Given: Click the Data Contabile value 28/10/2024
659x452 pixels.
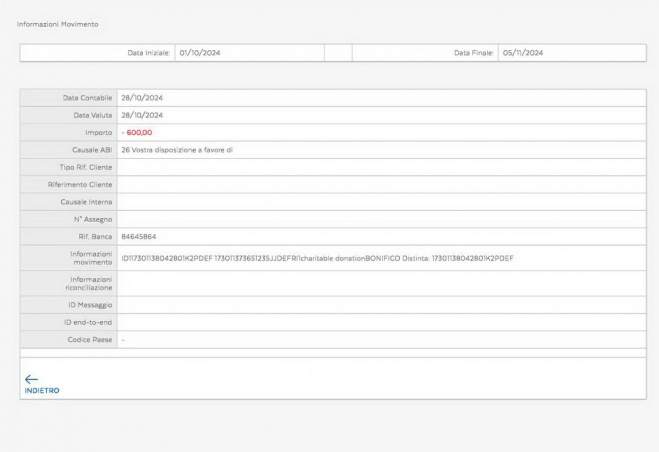Looking at the screenshot, I should pyautogui.click(x=142, y=98).
